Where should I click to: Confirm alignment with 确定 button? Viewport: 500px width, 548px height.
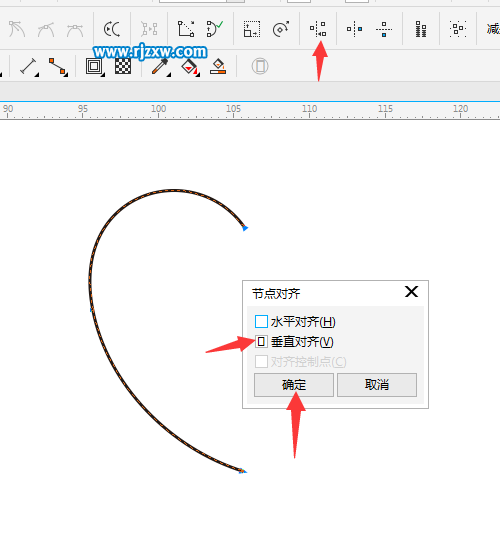294,385
